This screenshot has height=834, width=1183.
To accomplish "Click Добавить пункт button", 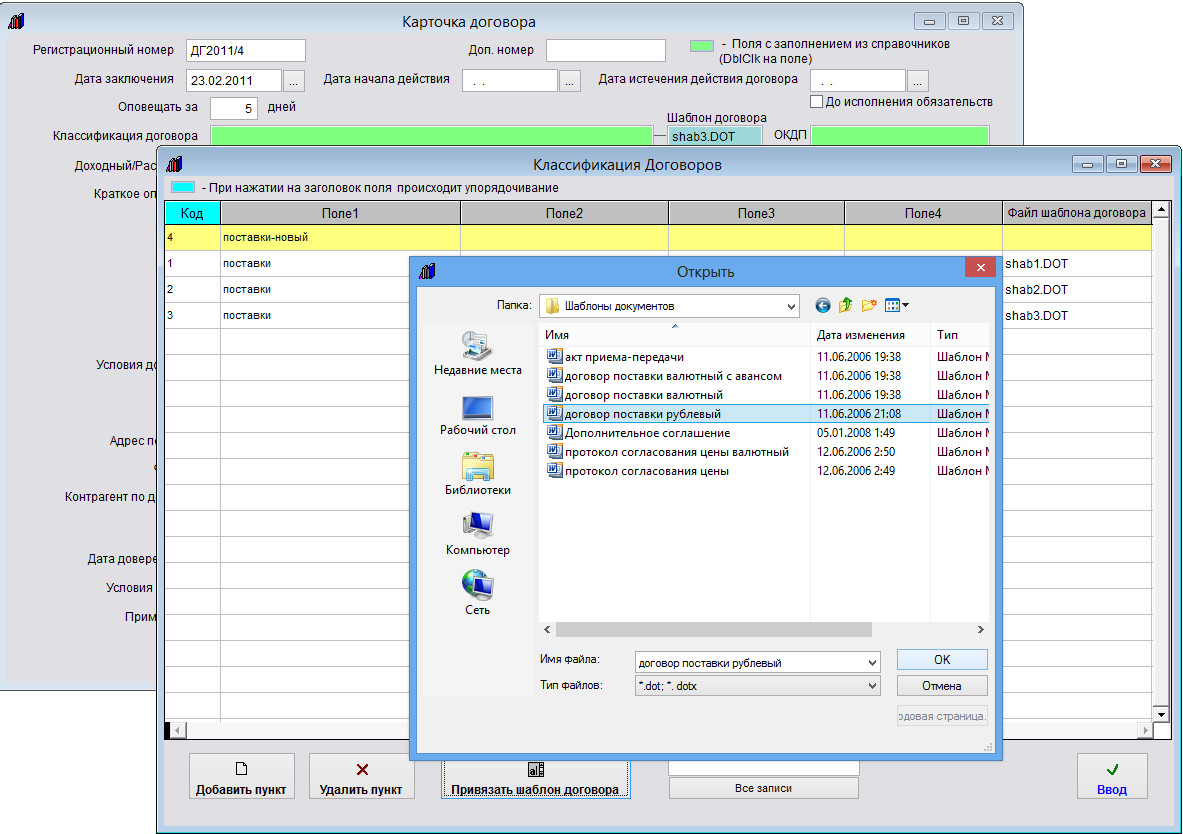I will click(241, 776).
